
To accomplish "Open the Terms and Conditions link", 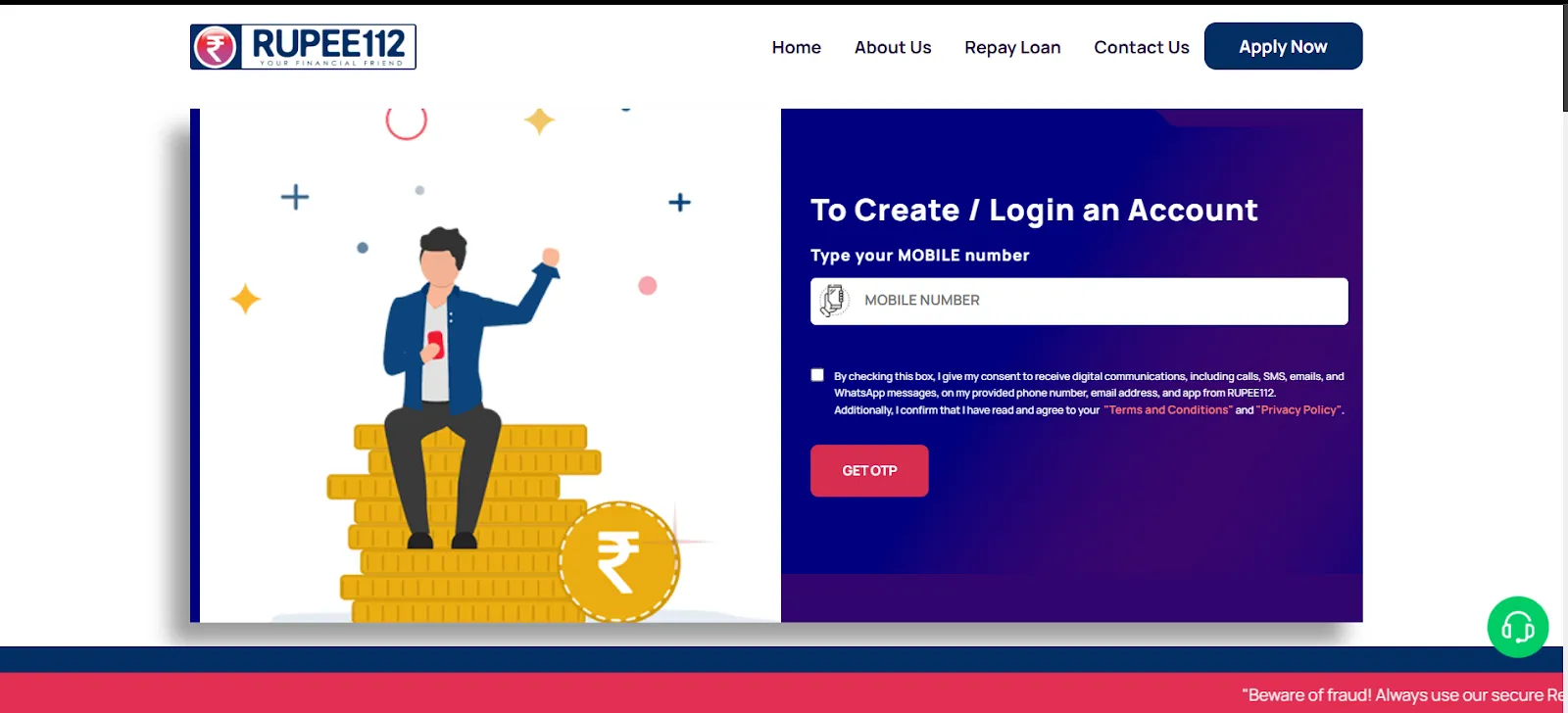I will tap(1168, 410).
